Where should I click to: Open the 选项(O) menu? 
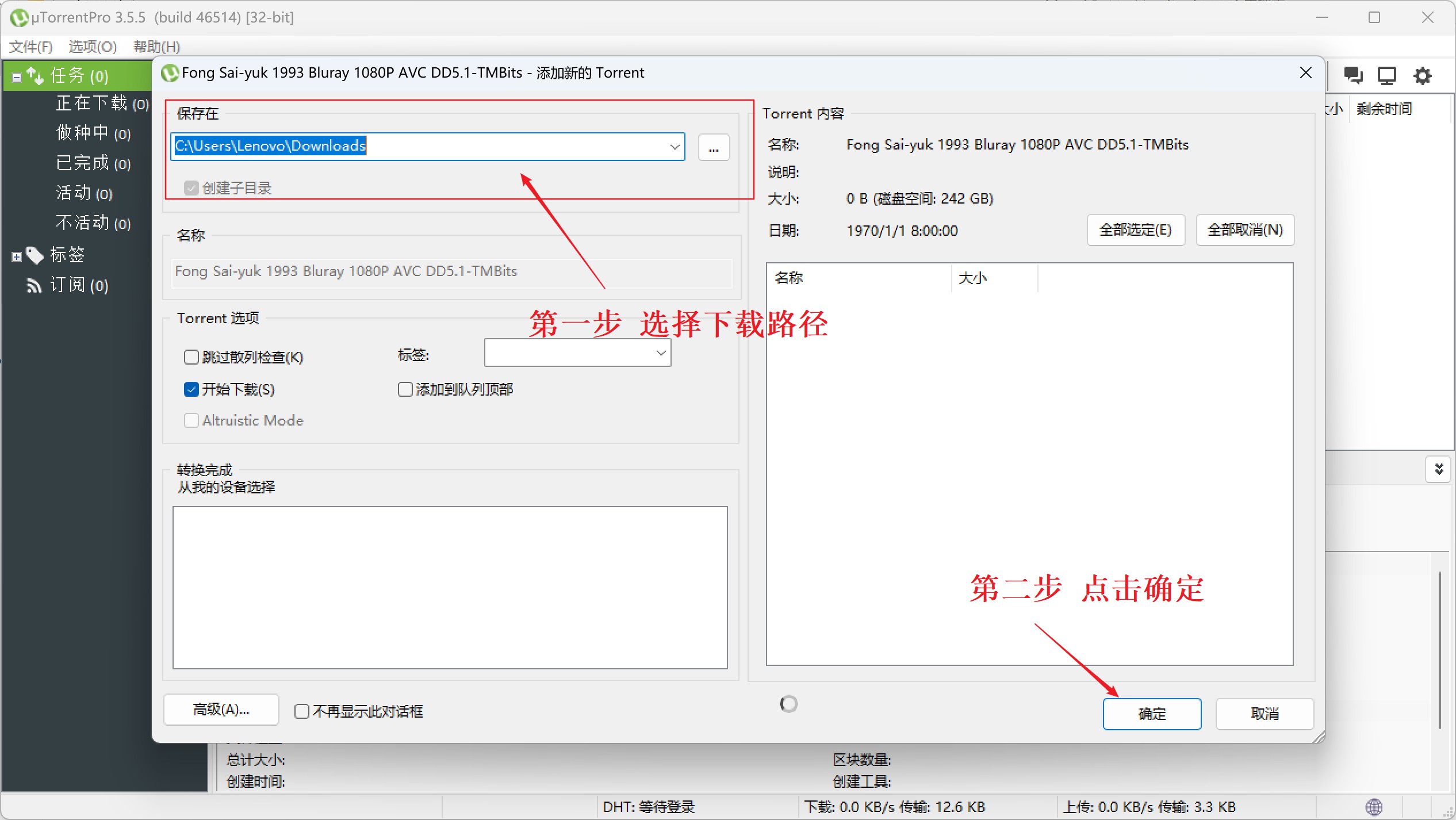[93, 47]
